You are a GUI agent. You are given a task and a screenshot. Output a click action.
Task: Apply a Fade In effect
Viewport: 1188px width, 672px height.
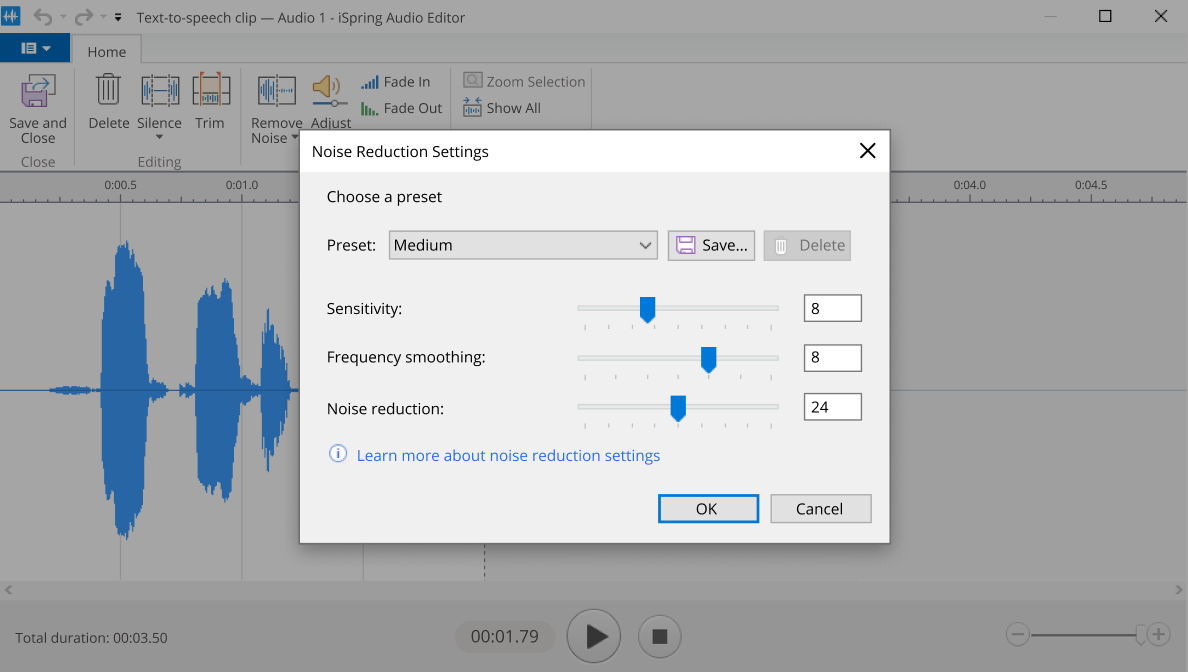click(396, 81)
